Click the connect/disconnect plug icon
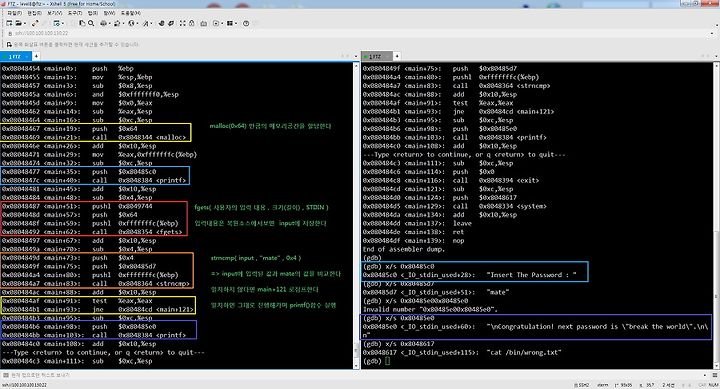720x389 pixels. pos(35,23)
